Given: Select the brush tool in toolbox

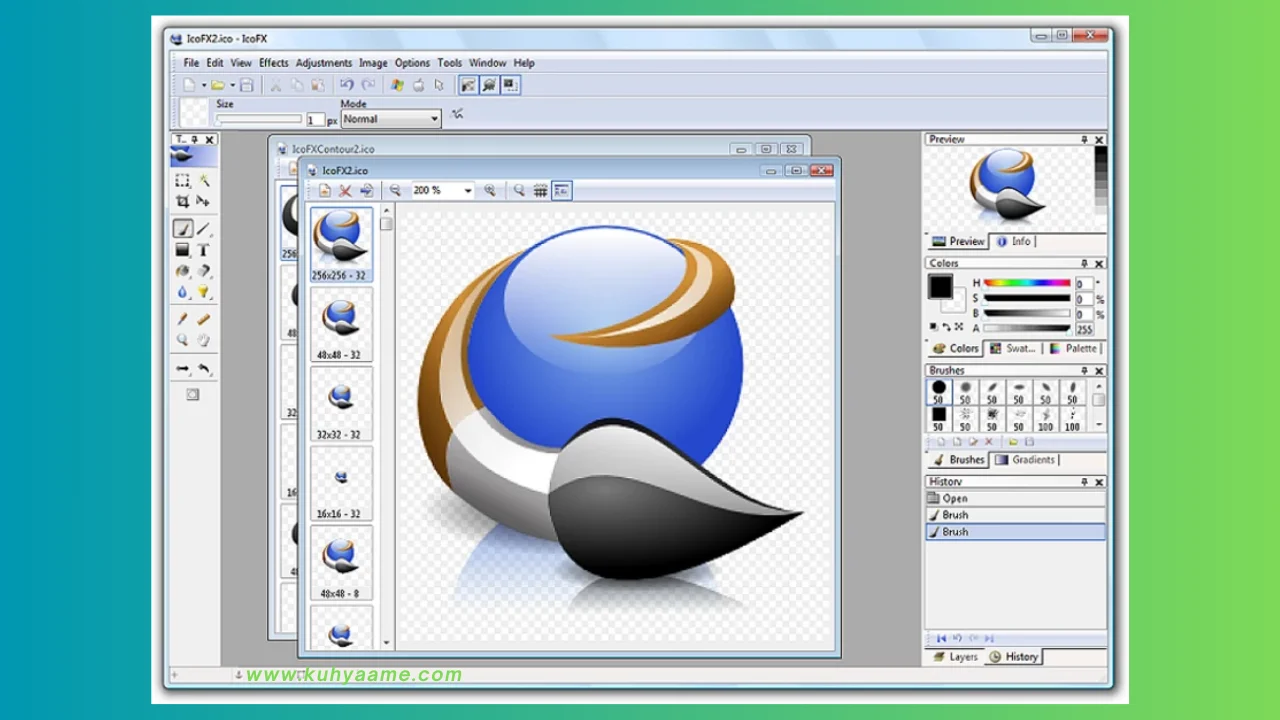Looking at the screenshot, I should pyautogui.click(x=182, y=229).
